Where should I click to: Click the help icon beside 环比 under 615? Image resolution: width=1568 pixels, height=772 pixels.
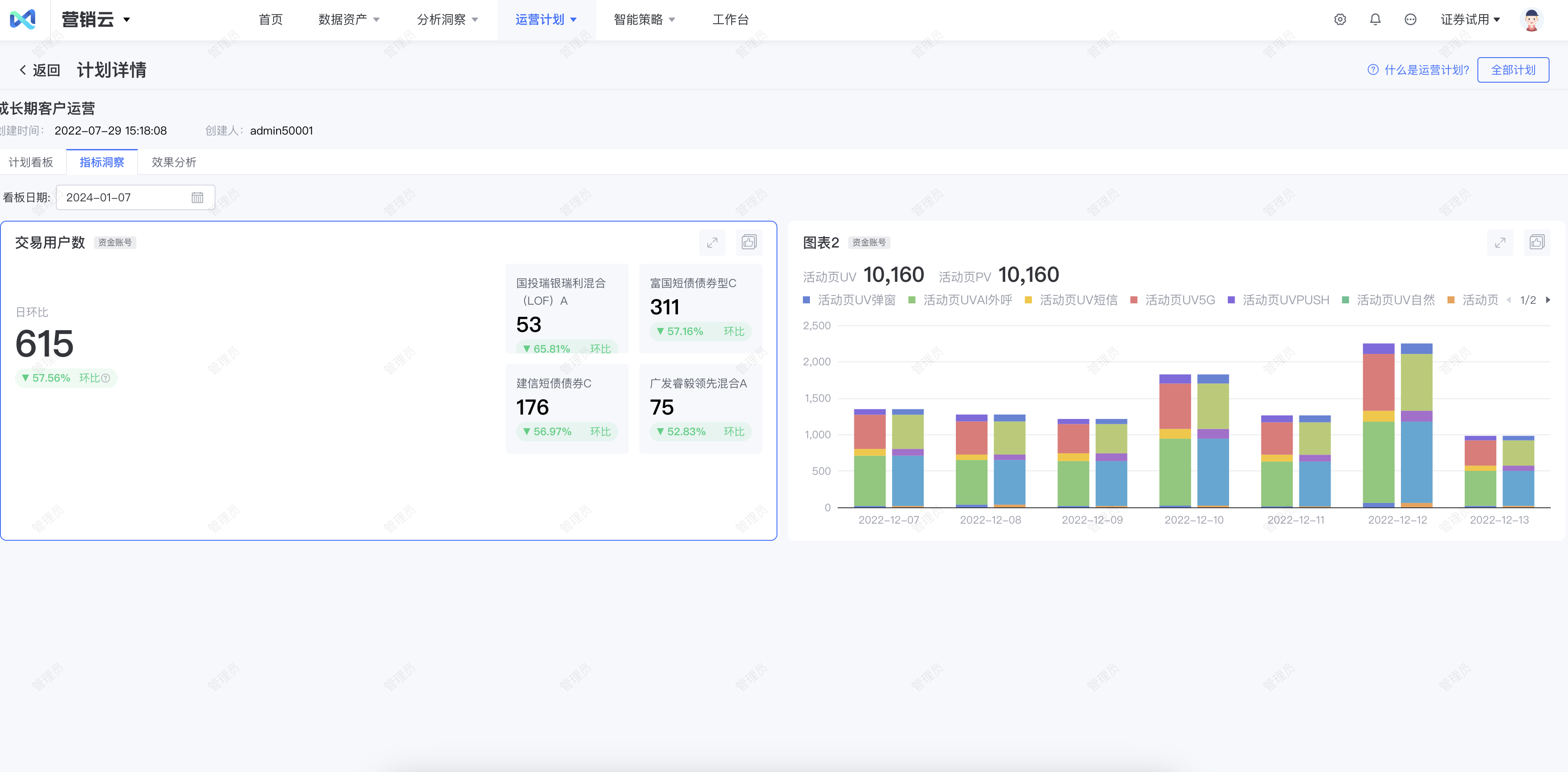click(x=106, y=378)
